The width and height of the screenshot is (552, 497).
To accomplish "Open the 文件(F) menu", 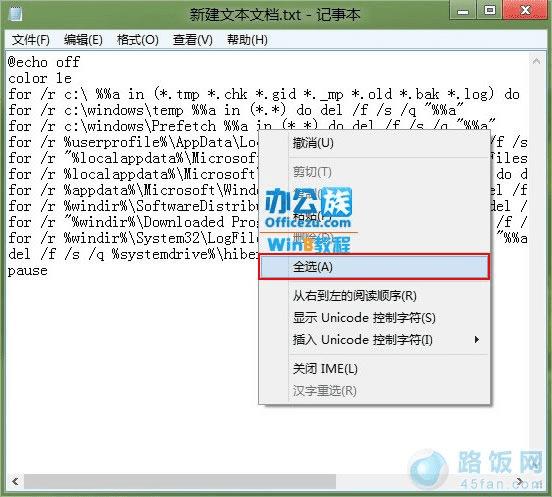I will pos(31,40).
